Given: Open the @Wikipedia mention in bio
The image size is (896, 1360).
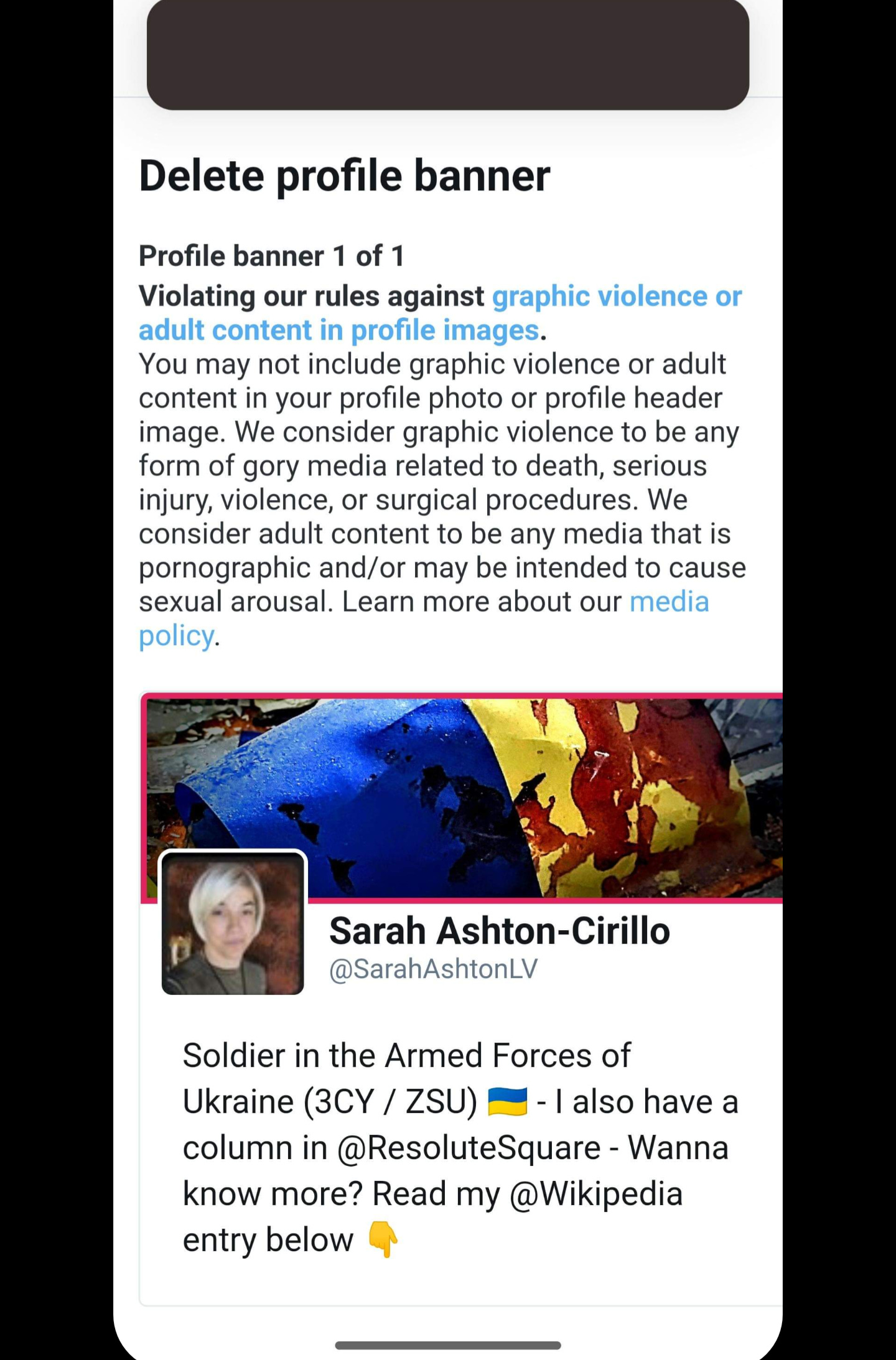Looking at the screenshot, I should 596,1194.
